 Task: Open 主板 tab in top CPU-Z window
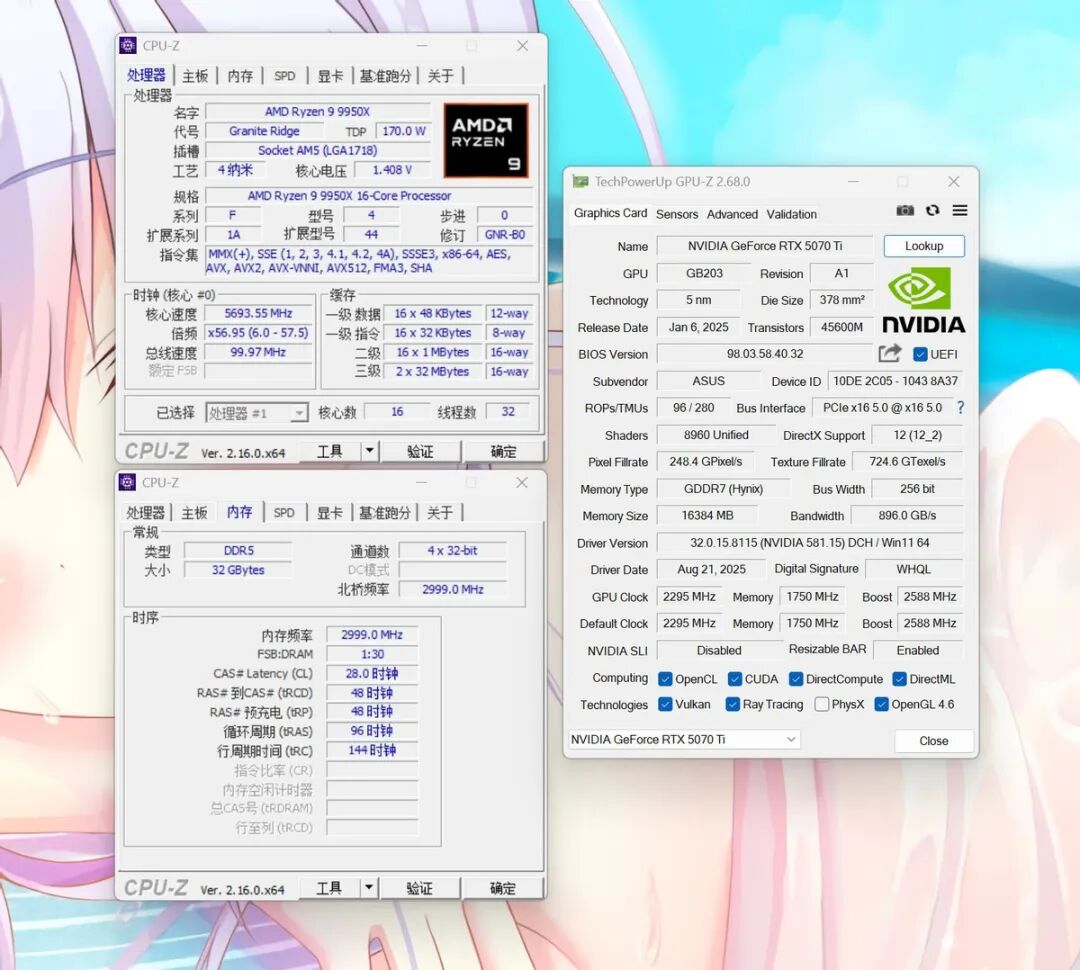point(195,76)
